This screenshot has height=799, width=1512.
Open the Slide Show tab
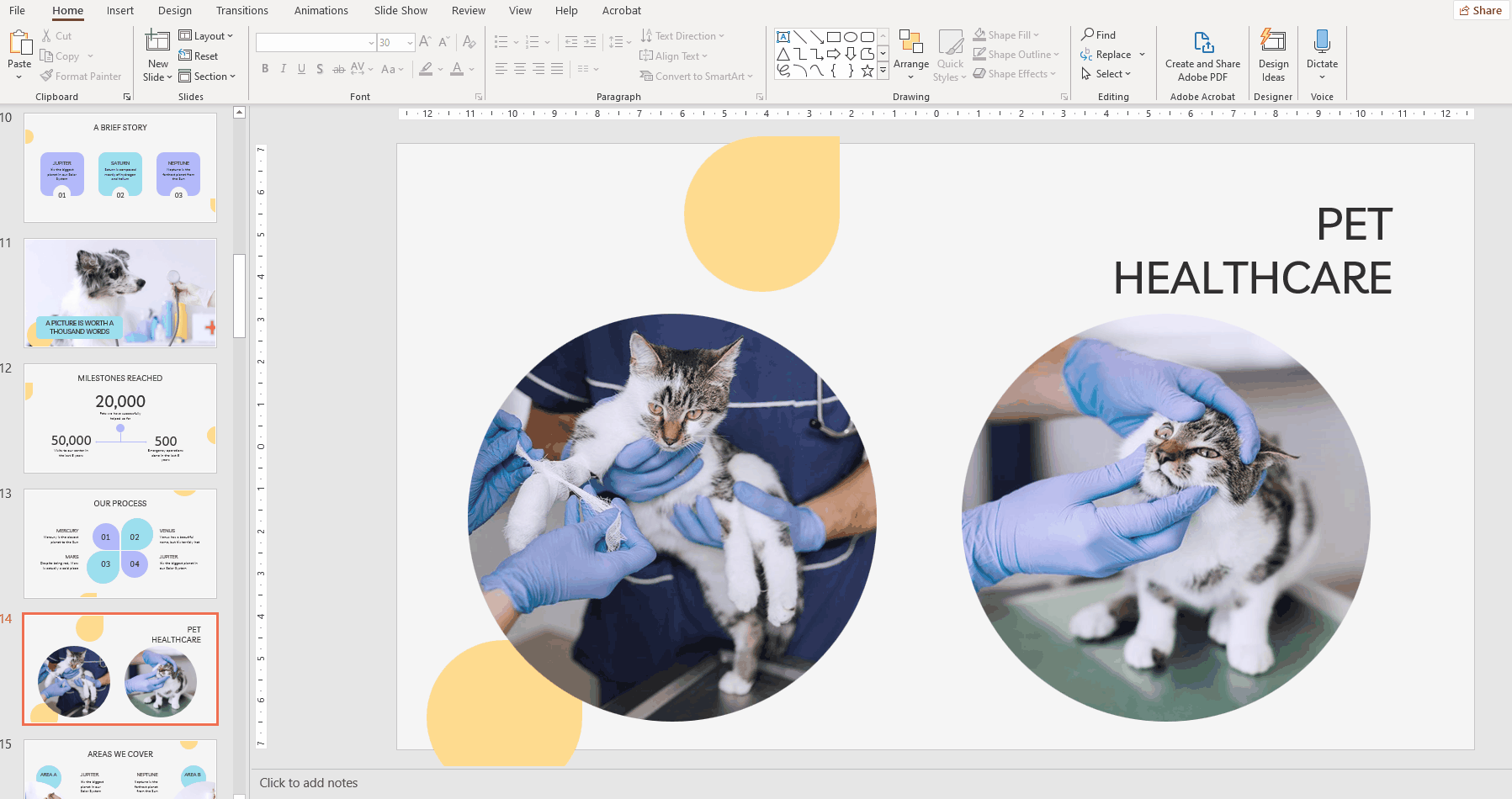(401, 10)
